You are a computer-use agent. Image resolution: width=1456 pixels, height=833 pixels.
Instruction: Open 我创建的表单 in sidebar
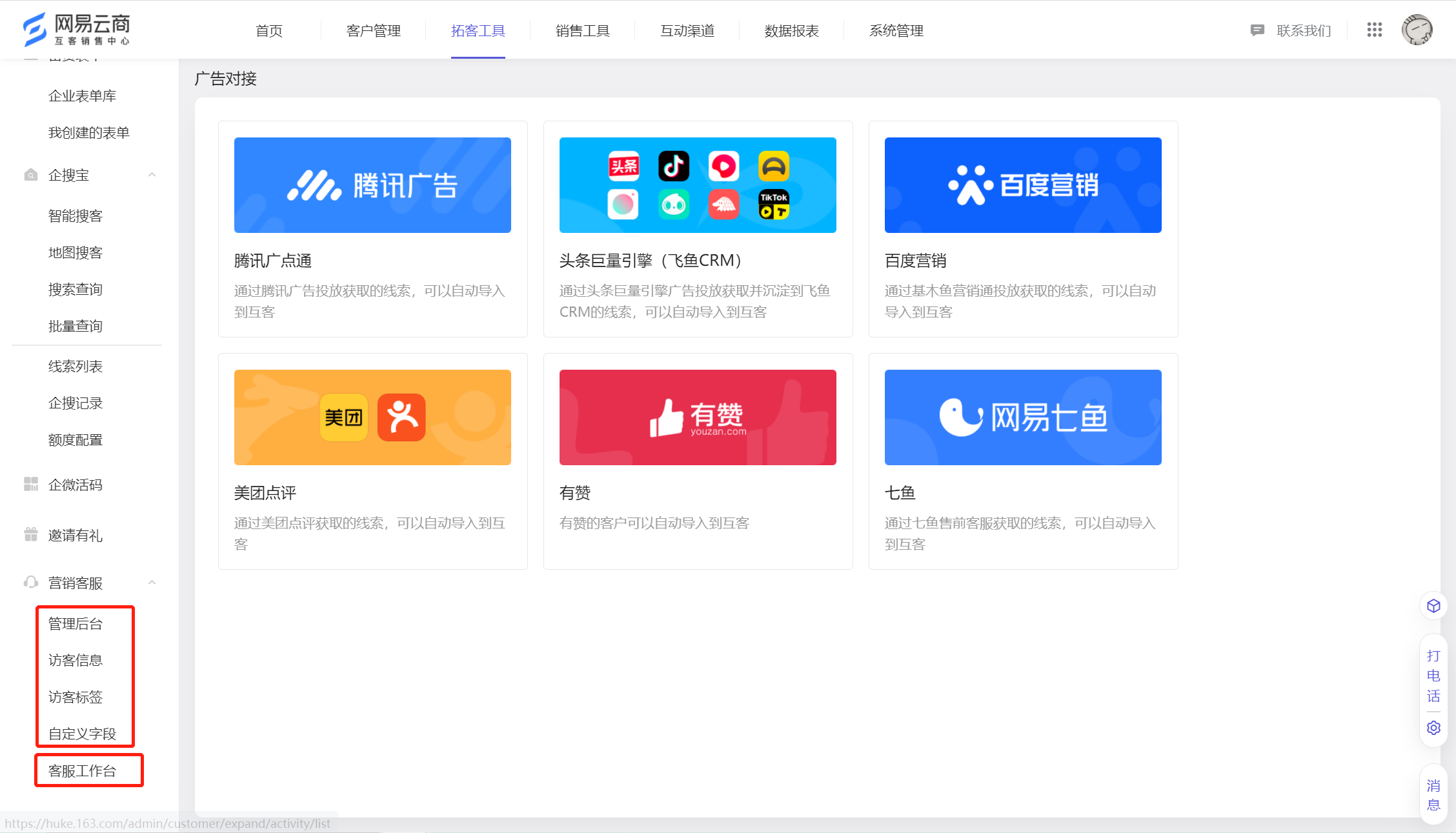pyautogui.click(x=89, y=132)
